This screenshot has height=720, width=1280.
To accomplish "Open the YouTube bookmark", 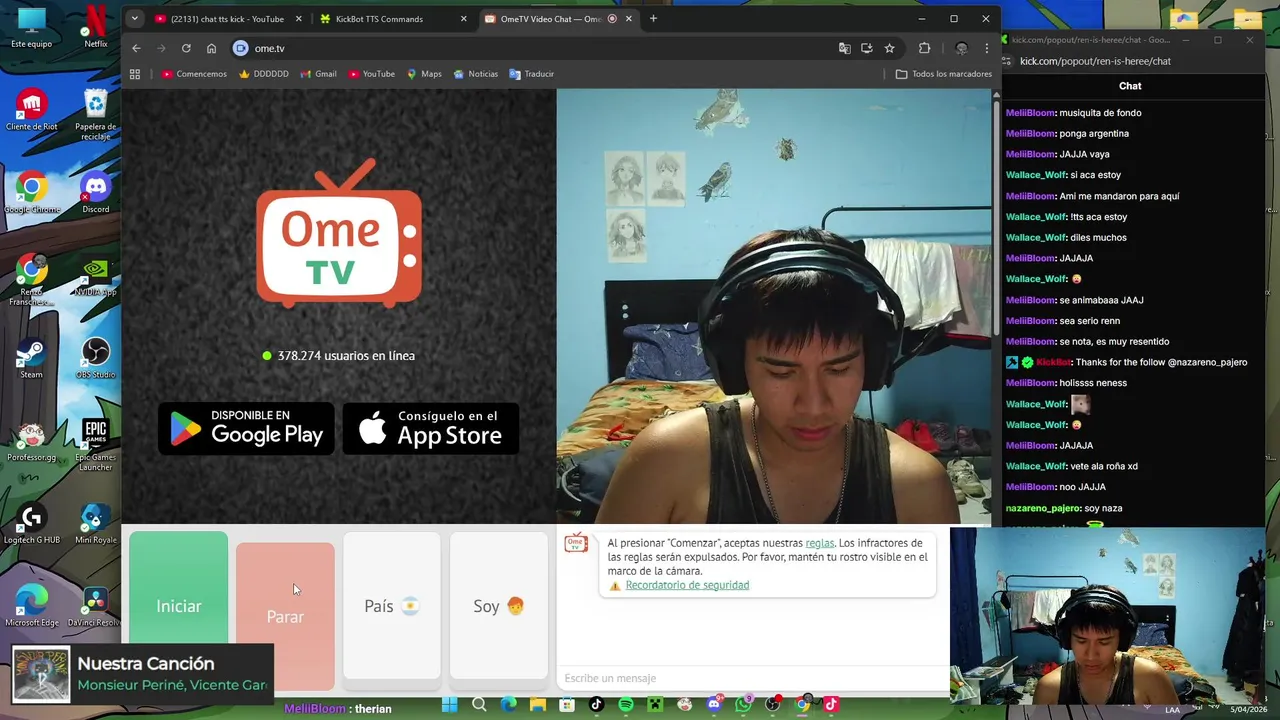I will [371, 74].
